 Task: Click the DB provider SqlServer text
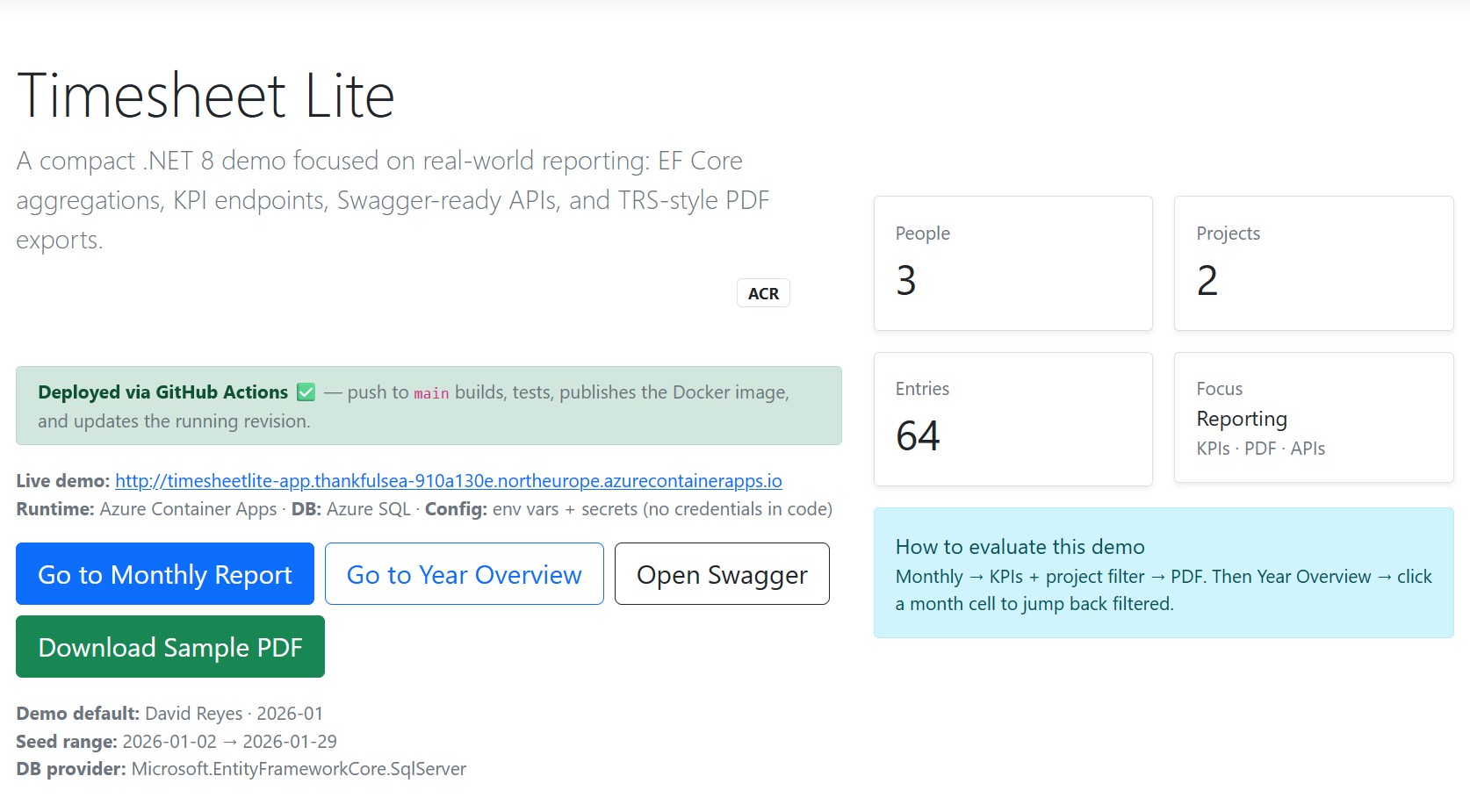(x=299, y=769)
